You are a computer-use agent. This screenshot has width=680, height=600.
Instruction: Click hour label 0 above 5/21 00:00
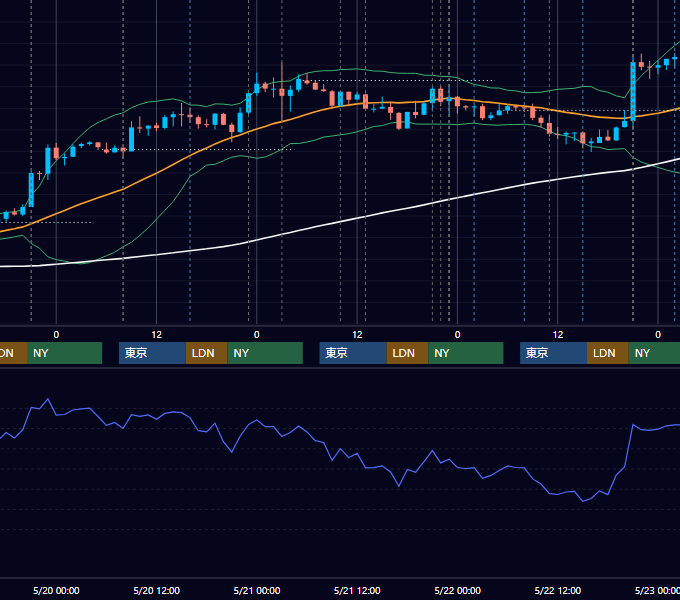pyautogui.click(x=257, y=335)
